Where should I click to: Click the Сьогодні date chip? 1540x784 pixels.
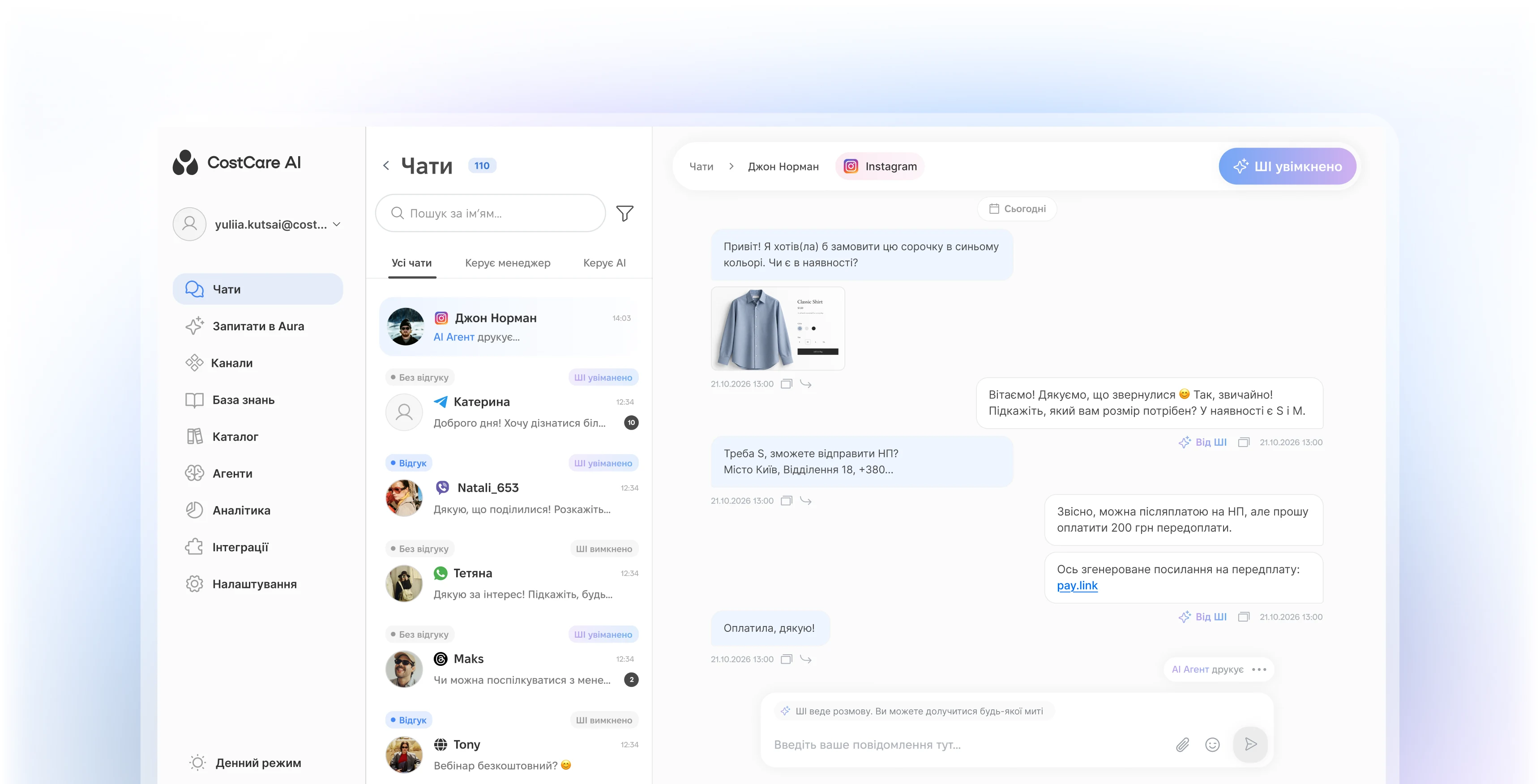(1017, 209)
